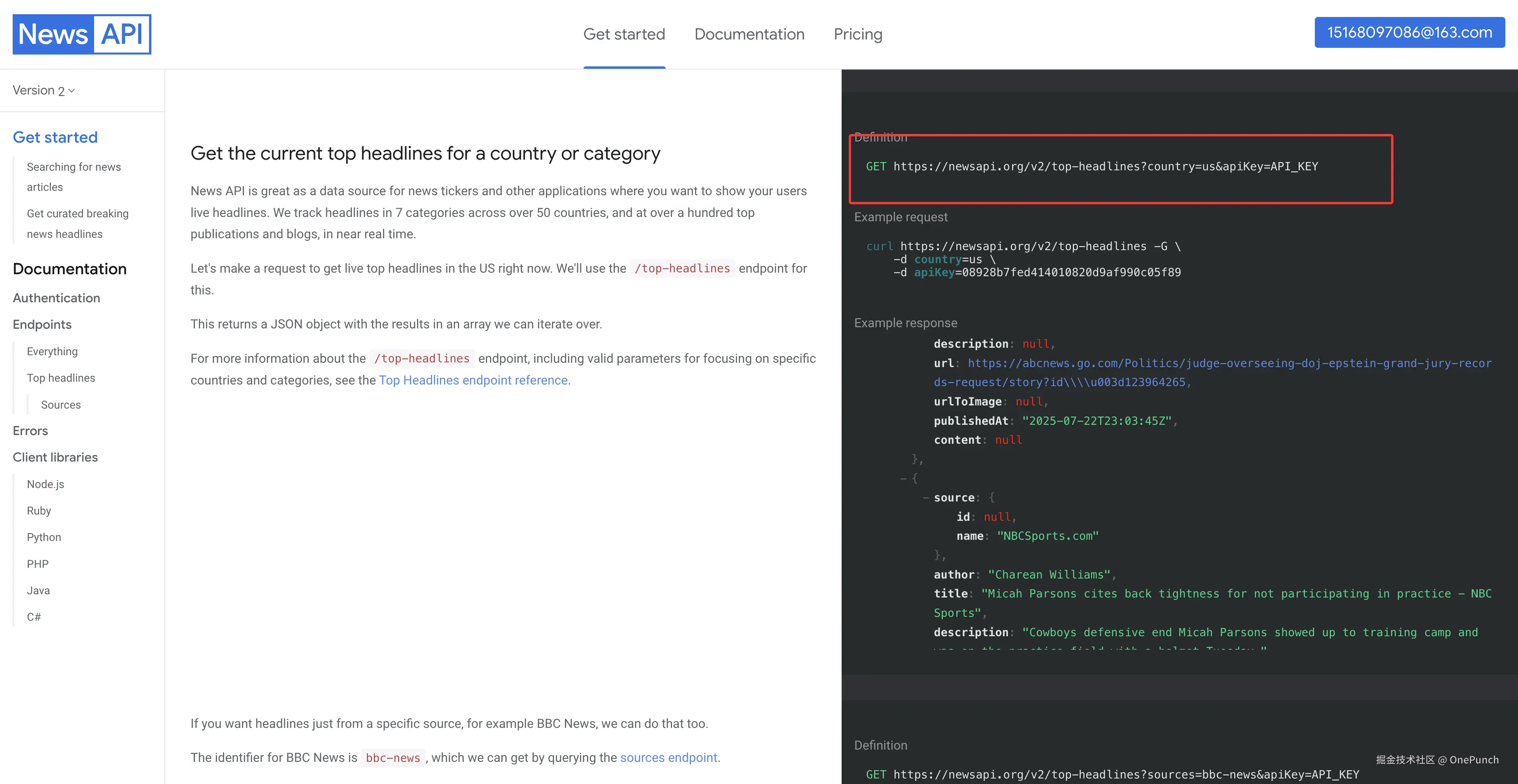The image size is (1518, 784).
Task: Open the Everything endpoint page
Action: (52, 352)
